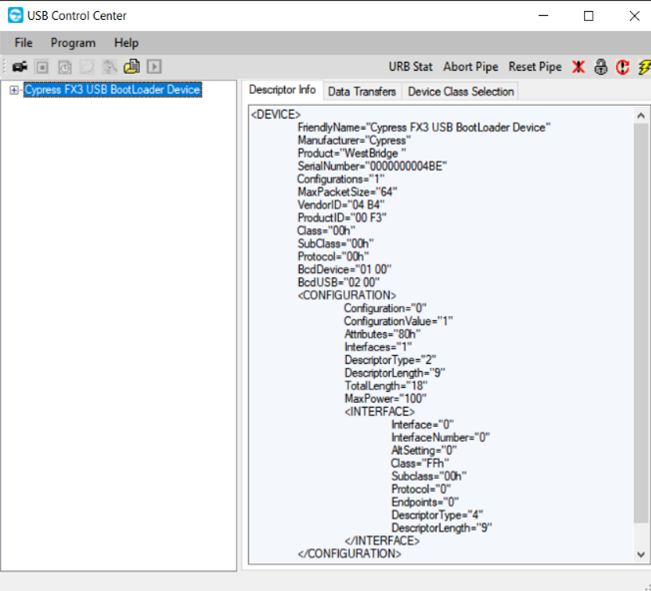Click the play arrow toolbar icon
This screenshot has height=591, width=651.
click(154, 67)
